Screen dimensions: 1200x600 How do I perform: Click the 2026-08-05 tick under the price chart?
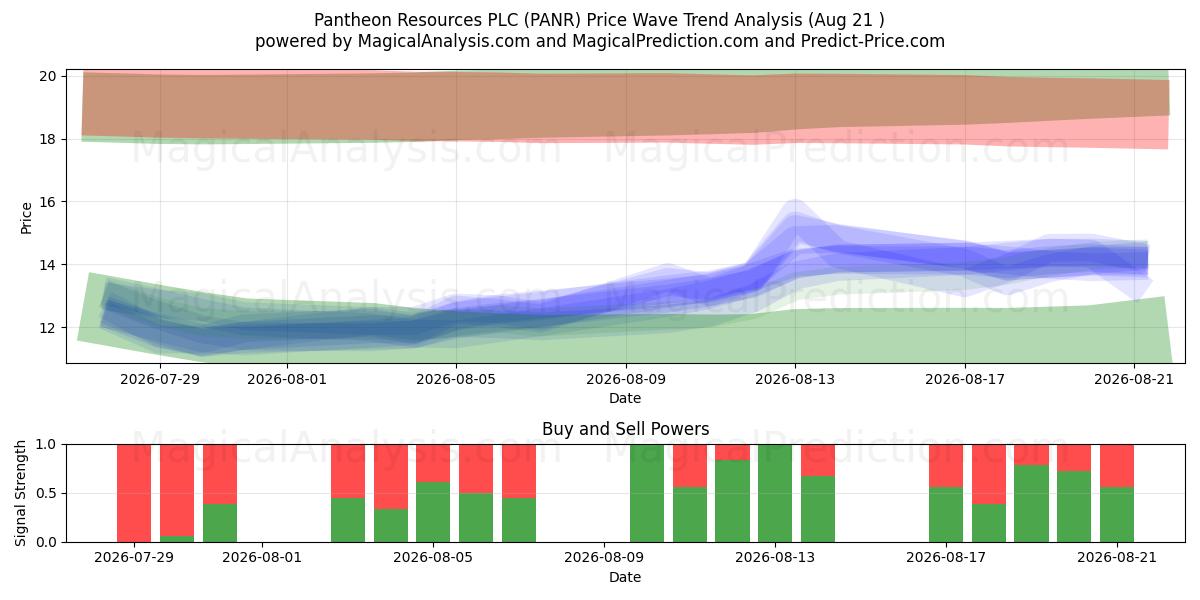pyautogui.click(x=456, y=379)
